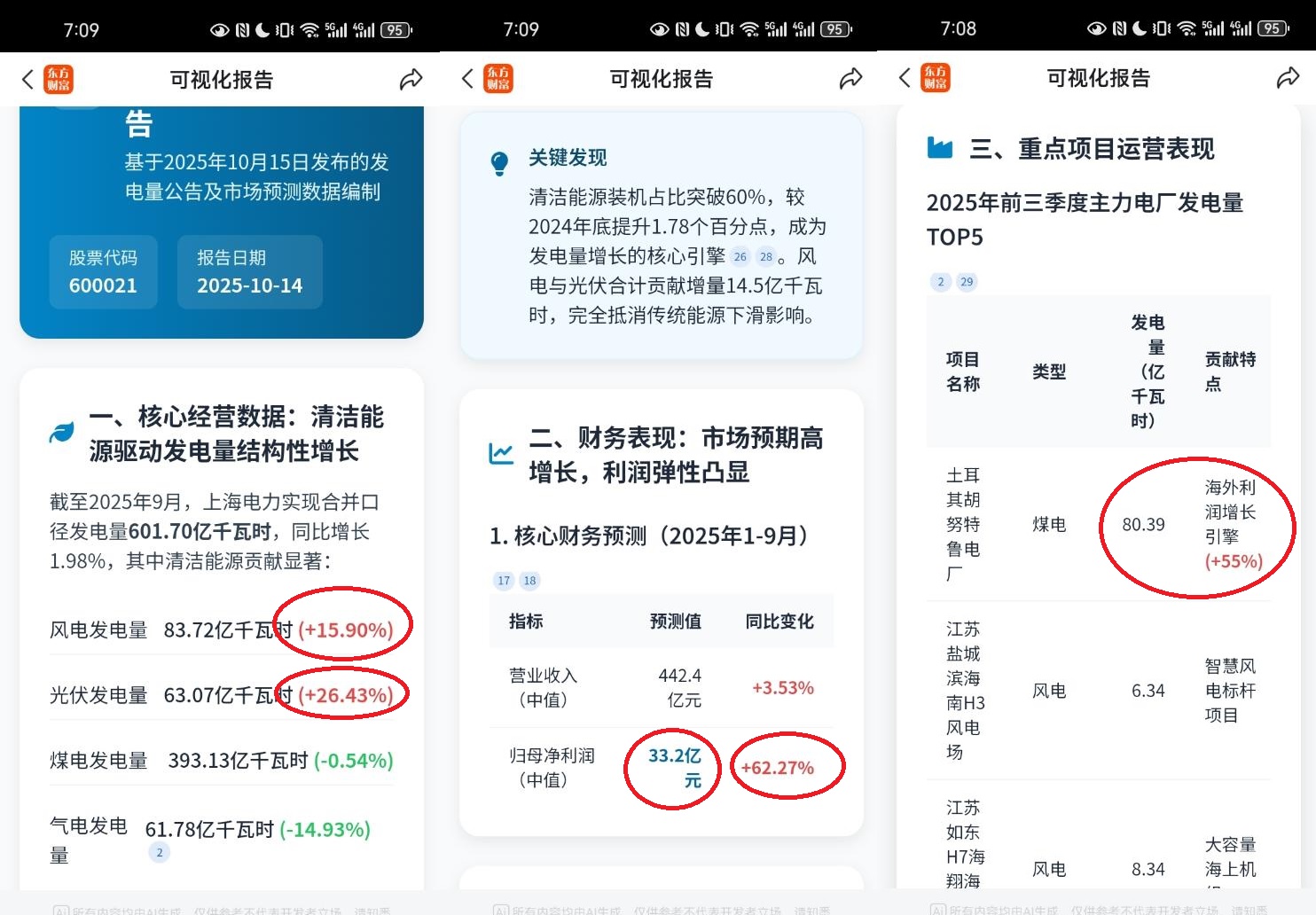This screenshot has height=915, width=1316.
Task: Share the report from middle screen
Action: tap(850, 79)
